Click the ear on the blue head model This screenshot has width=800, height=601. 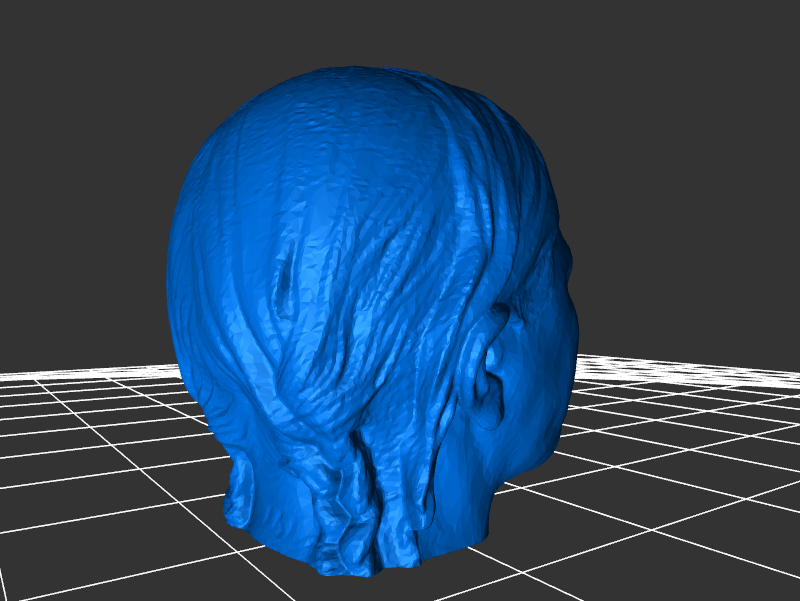pyautogui.click(x=493, y=365)
